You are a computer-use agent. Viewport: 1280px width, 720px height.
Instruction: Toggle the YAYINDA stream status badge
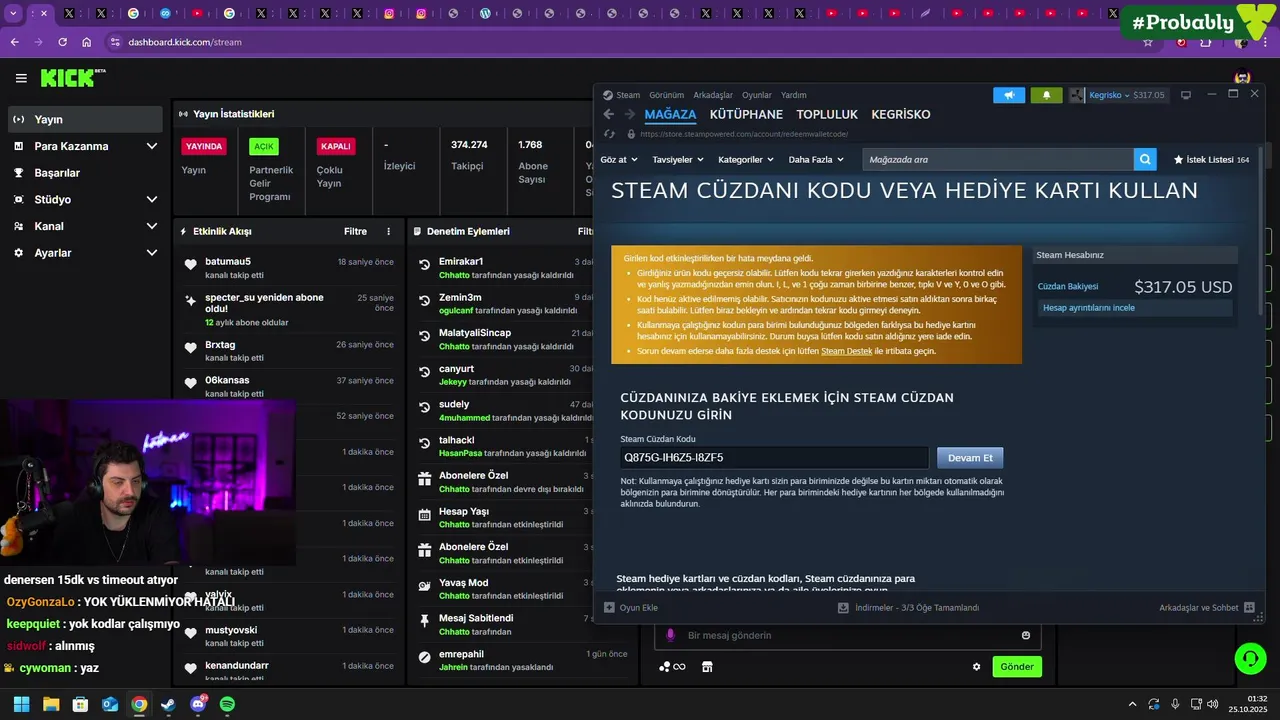coord(204,146)
